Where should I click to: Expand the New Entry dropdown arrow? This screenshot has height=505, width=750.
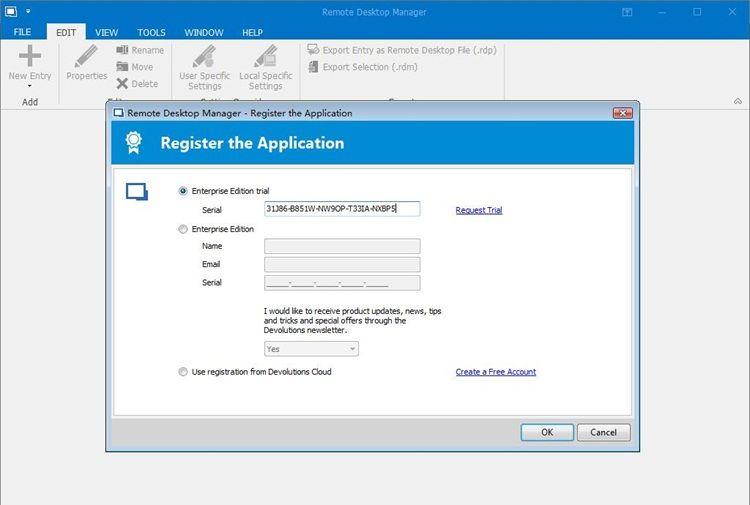point(30,87)
